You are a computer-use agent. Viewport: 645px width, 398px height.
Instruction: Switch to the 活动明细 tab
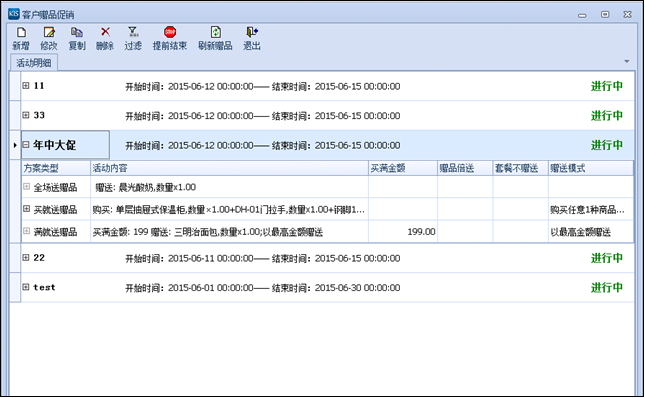[x=34, y=63]
